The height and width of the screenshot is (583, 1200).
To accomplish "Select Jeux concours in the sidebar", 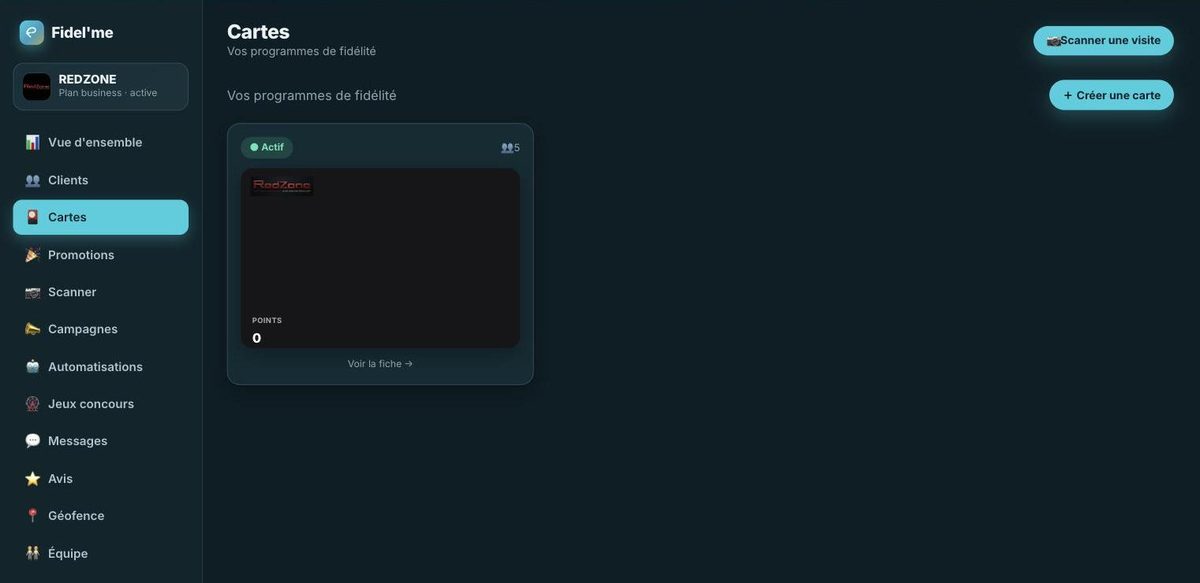I will click(101, 404).
